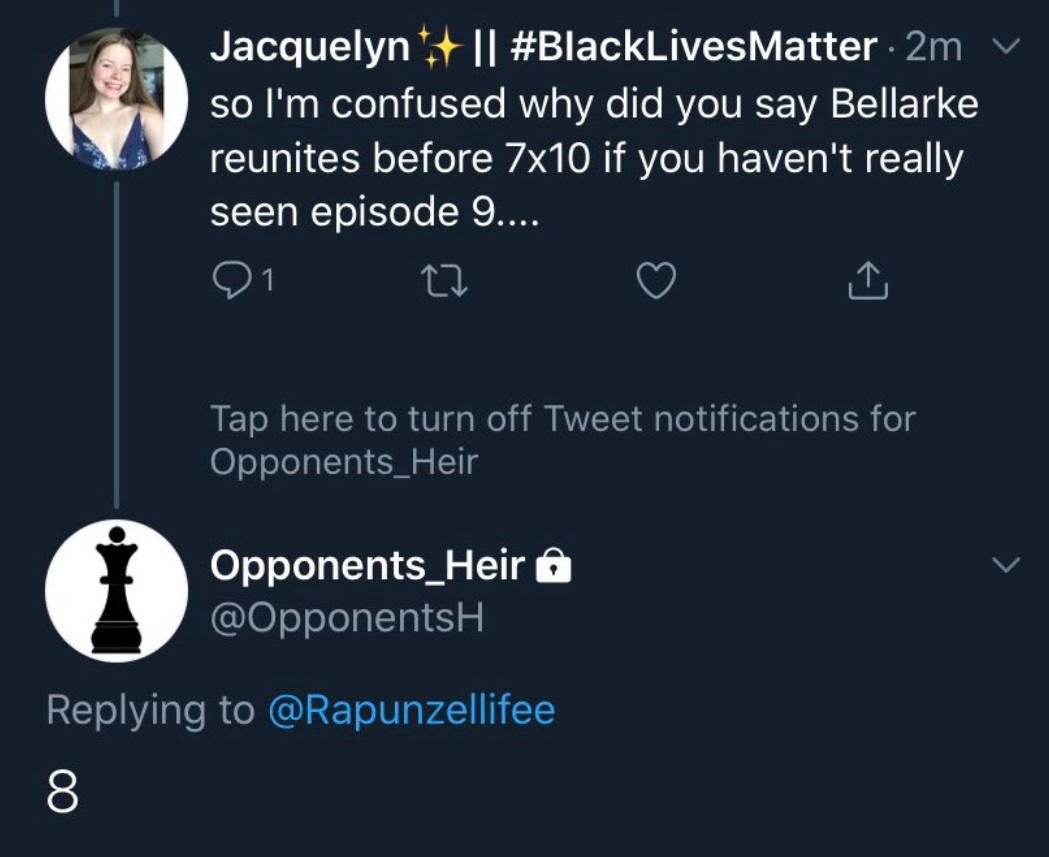Image resolution: width=1049 pixels, height=857 pixels.
Task: Click the Jacquelyn display name
Action: (x=309, y=48)
